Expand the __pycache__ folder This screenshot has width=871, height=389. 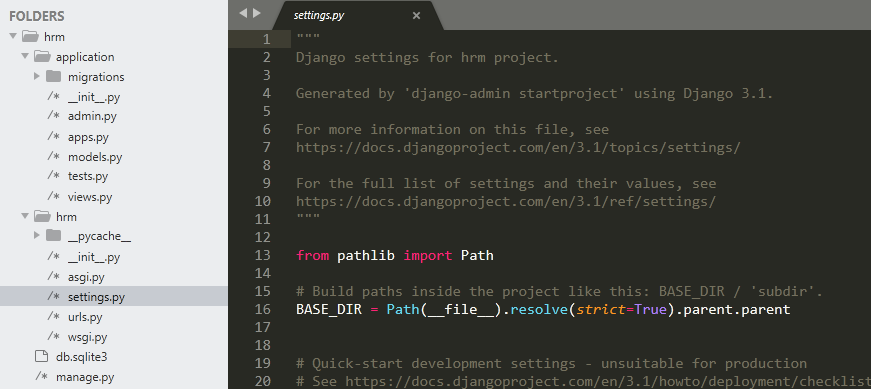pos(37,236)
